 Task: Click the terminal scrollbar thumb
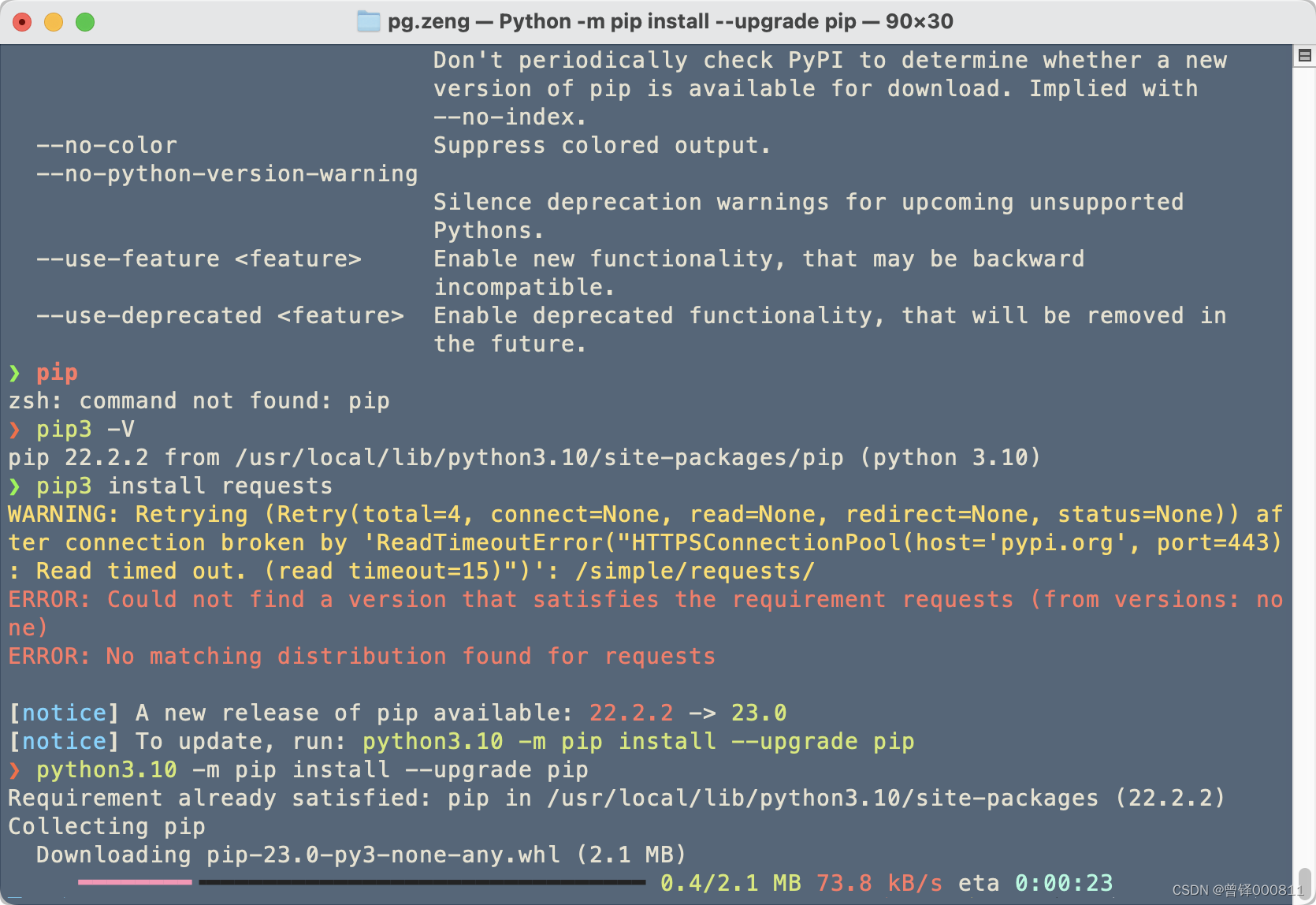pyautogui.click(x=1304, y=884)
